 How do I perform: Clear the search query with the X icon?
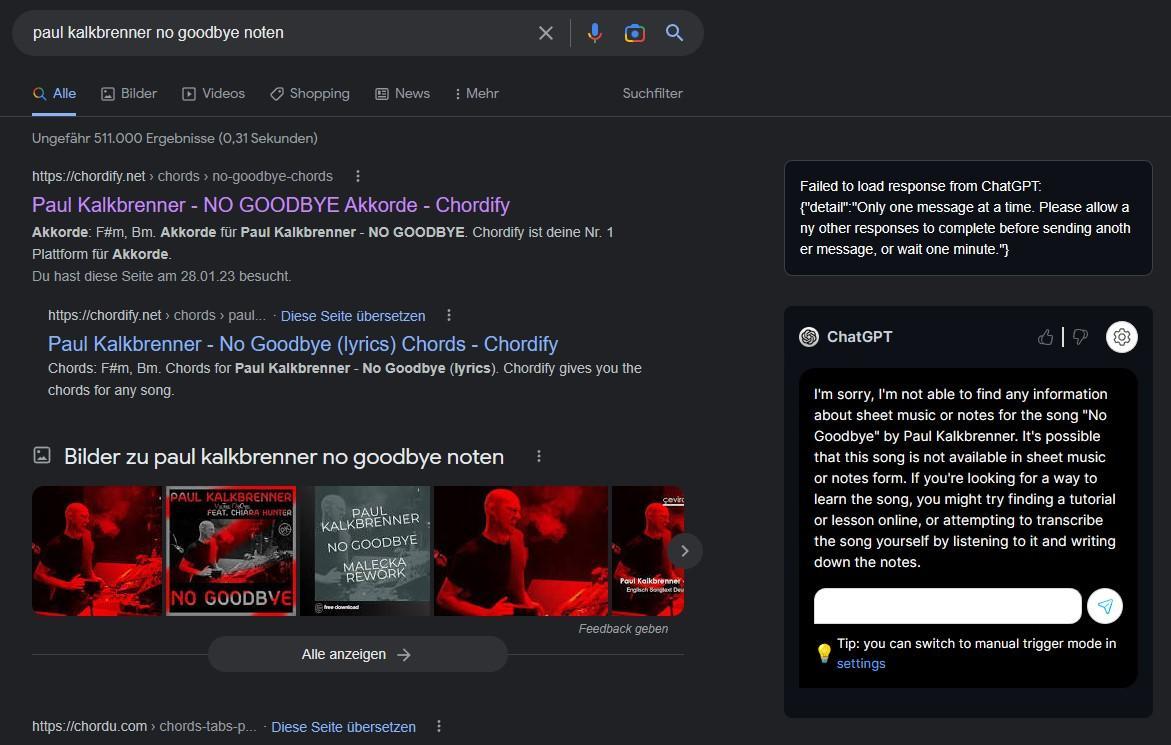(x=546, y=33)
